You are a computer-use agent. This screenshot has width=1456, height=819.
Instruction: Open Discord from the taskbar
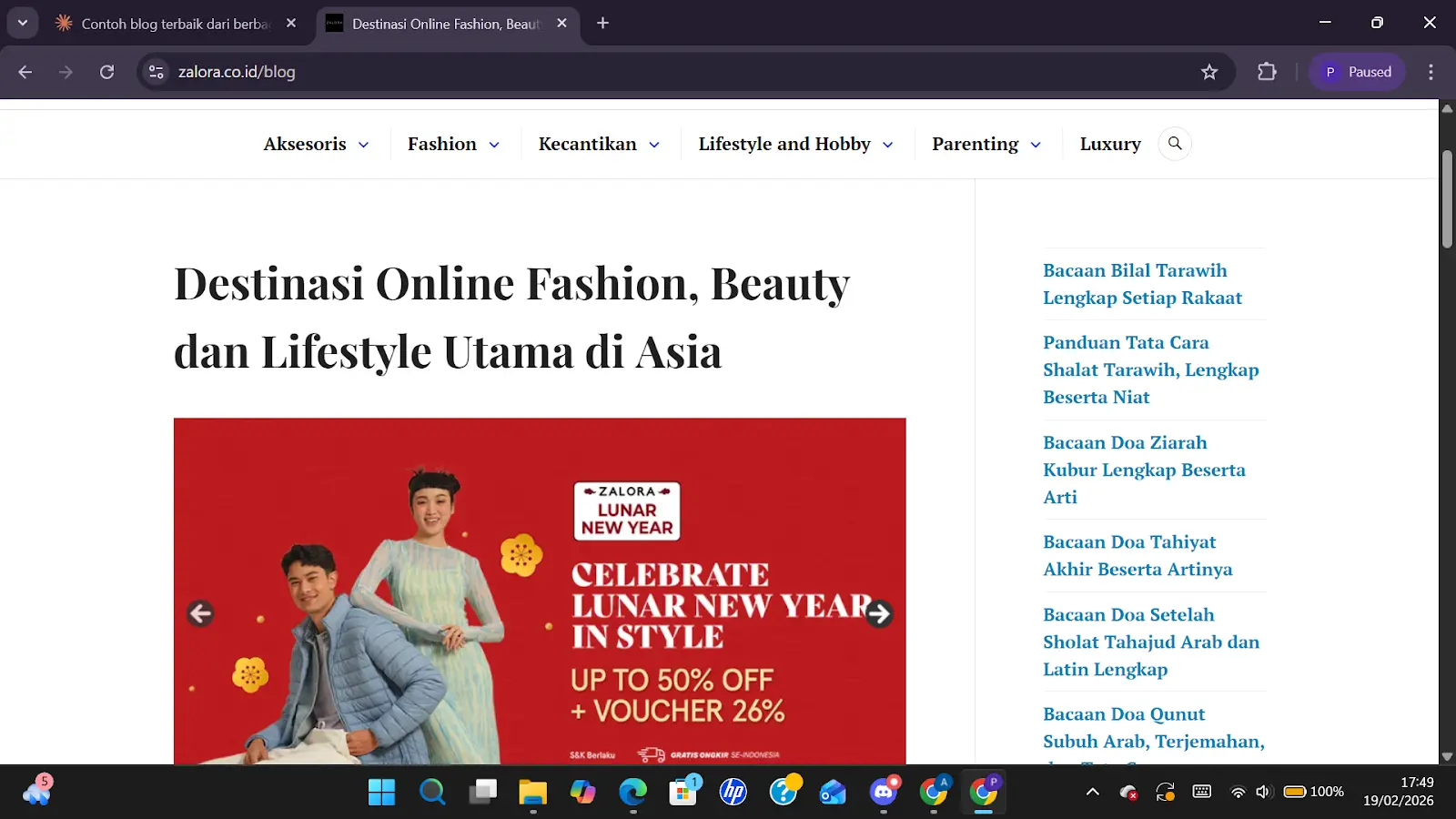pyautogui.click(x=884, y=792)
